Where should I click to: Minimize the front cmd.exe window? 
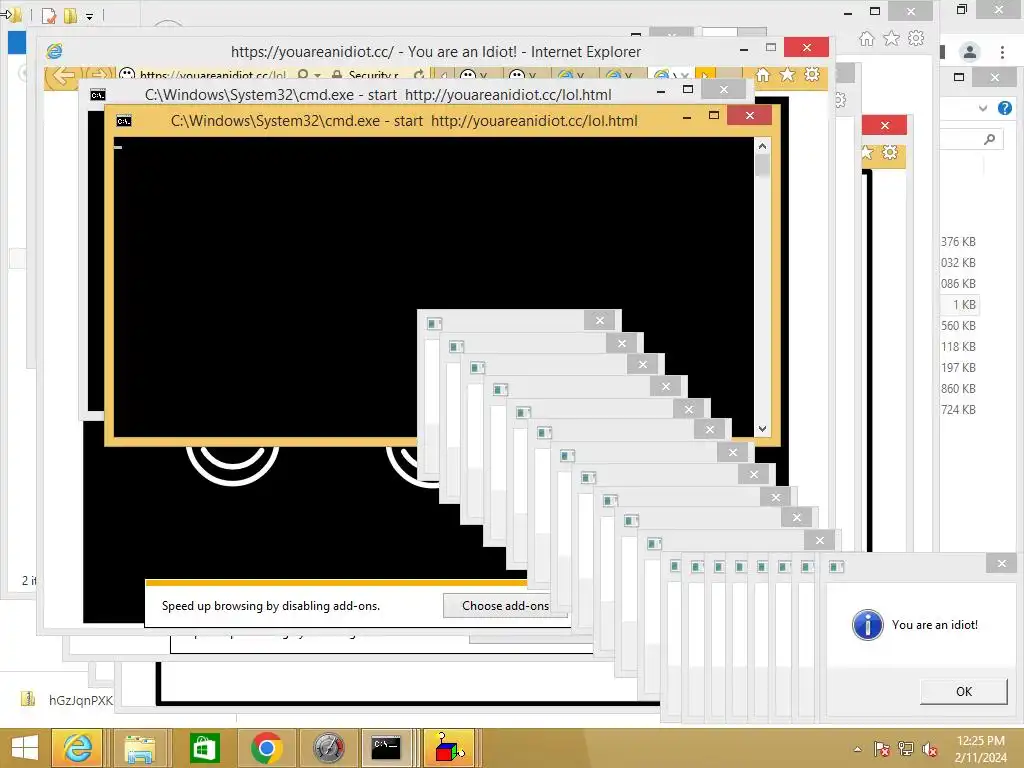coord(687,118)
